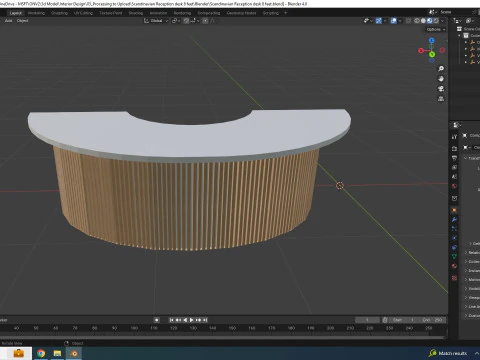
Task: Toggle viewport gizmos display button
Action: click(x=379, y=21)
